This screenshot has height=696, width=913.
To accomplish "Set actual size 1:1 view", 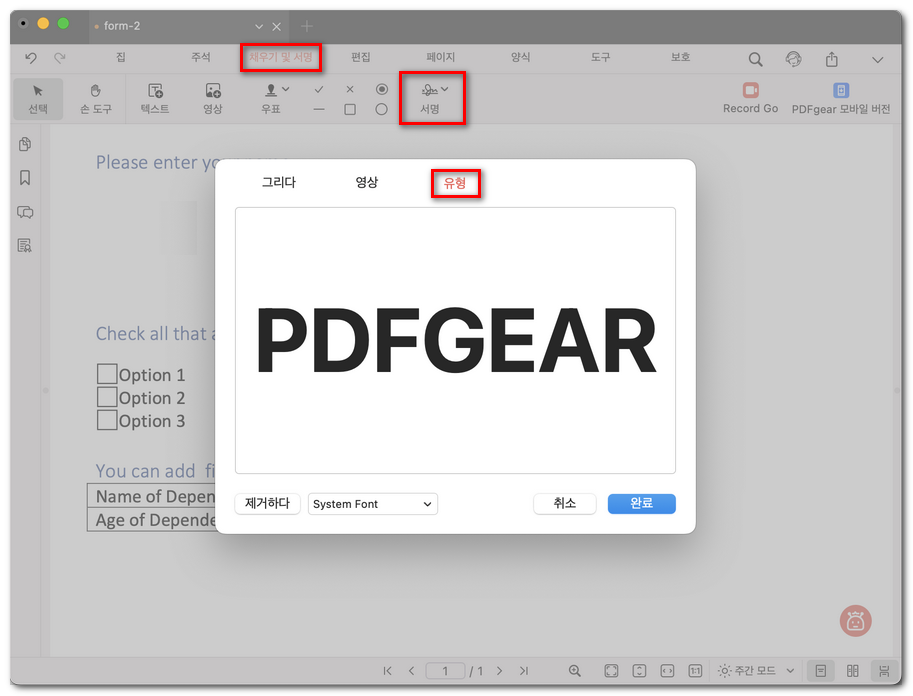I will (695, 671).
